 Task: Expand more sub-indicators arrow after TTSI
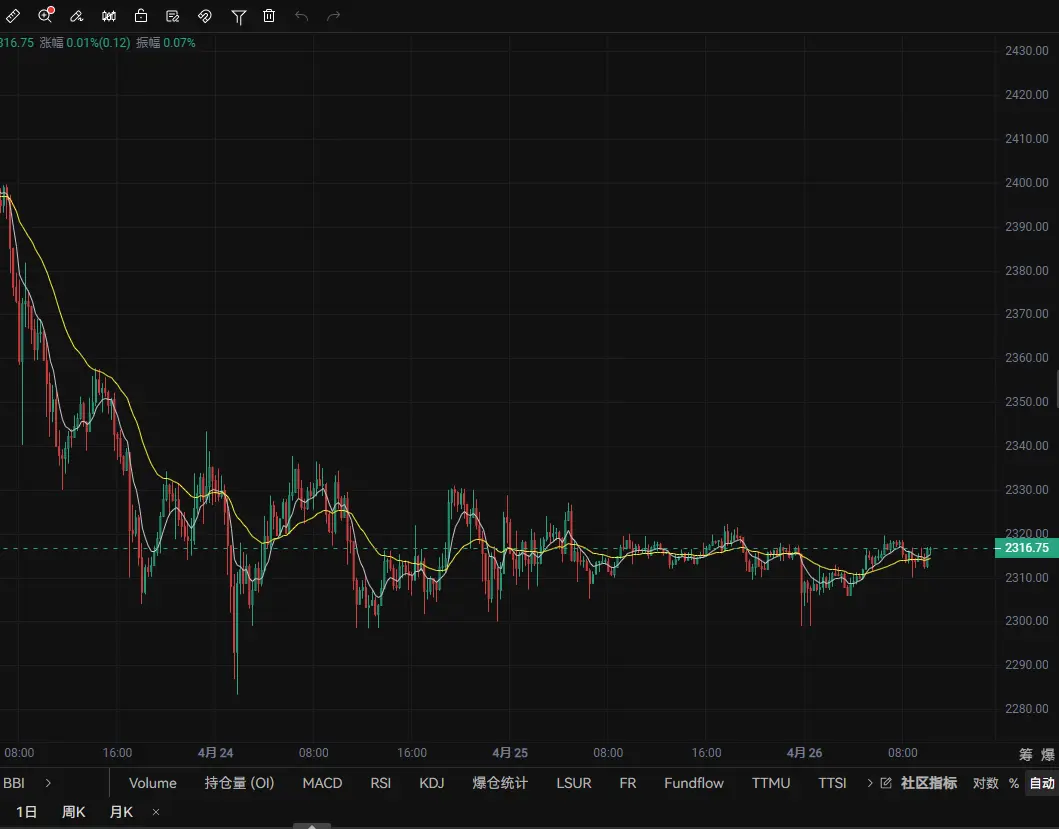coord(870,783)
